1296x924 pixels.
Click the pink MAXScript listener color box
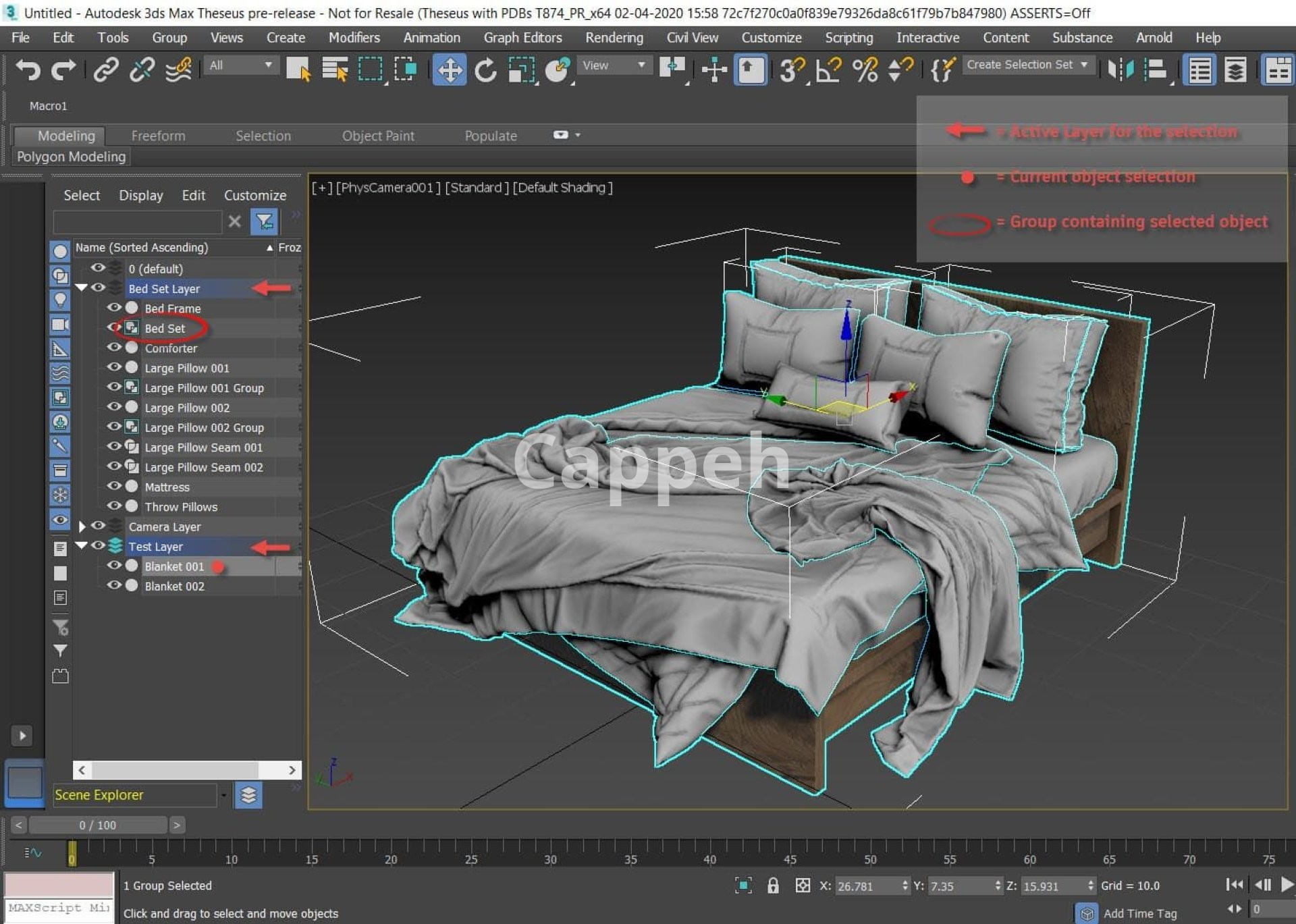click(x=59, y=884)
